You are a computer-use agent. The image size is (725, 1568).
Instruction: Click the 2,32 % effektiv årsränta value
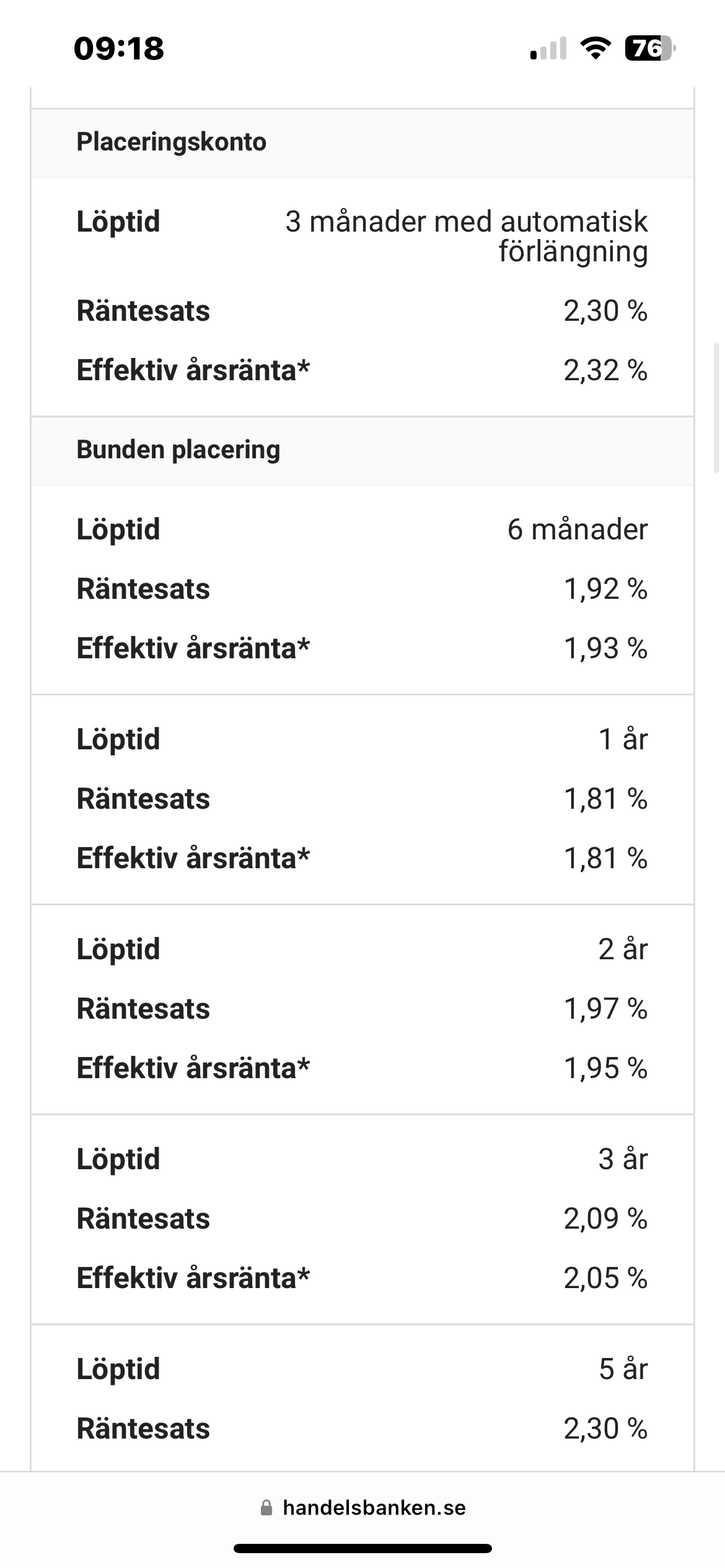[605, 370]
